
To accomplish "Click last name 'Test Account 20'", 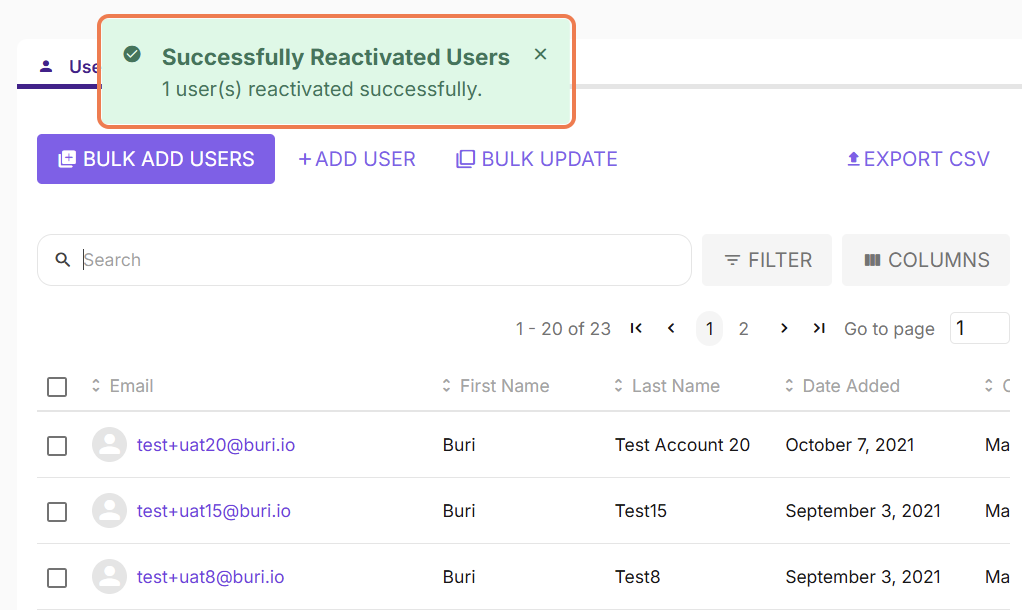I will 682,445.
